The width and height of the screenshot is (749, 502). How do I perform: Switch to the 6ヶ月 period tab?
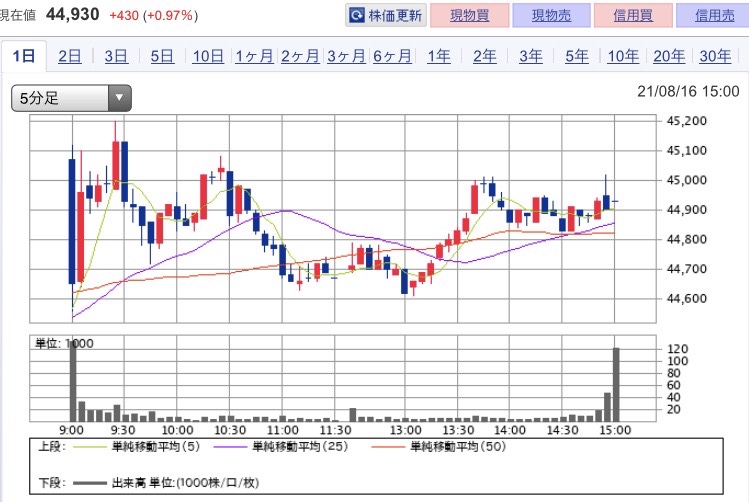click(392, 56)
